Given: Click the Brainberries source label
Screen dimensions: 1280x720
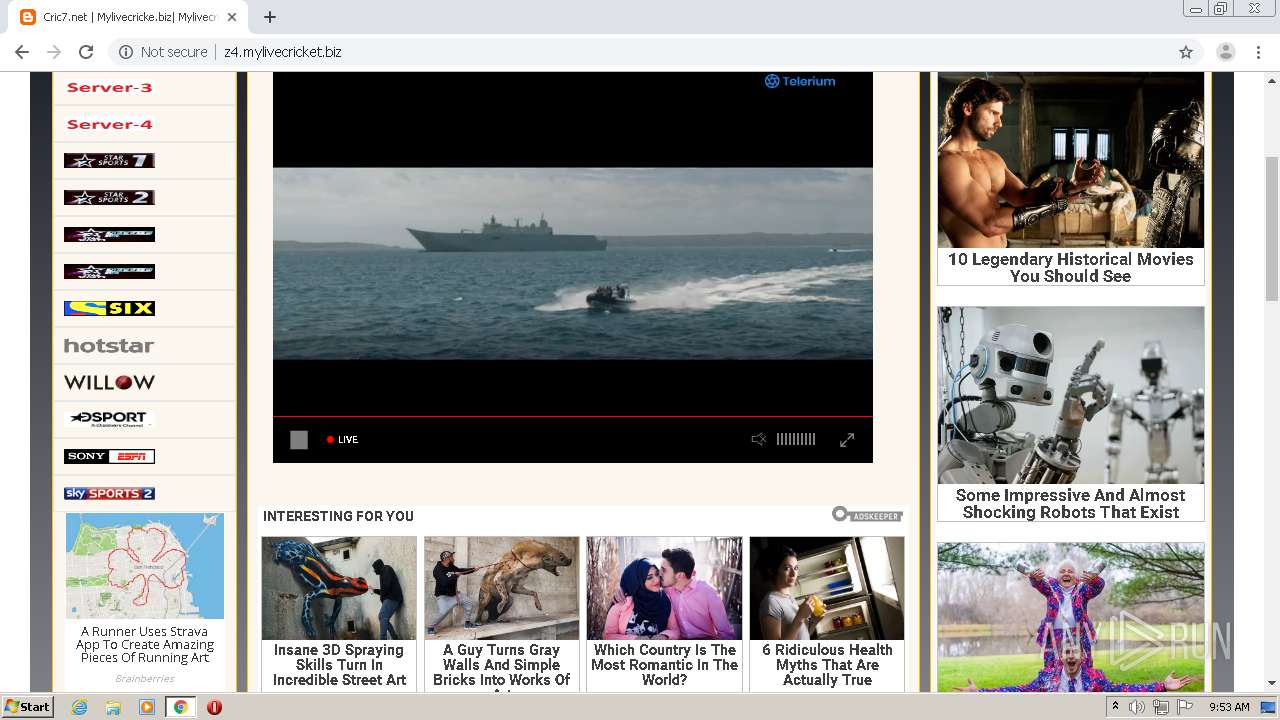Looking at the screenshot, I should (x=145, y=679).
